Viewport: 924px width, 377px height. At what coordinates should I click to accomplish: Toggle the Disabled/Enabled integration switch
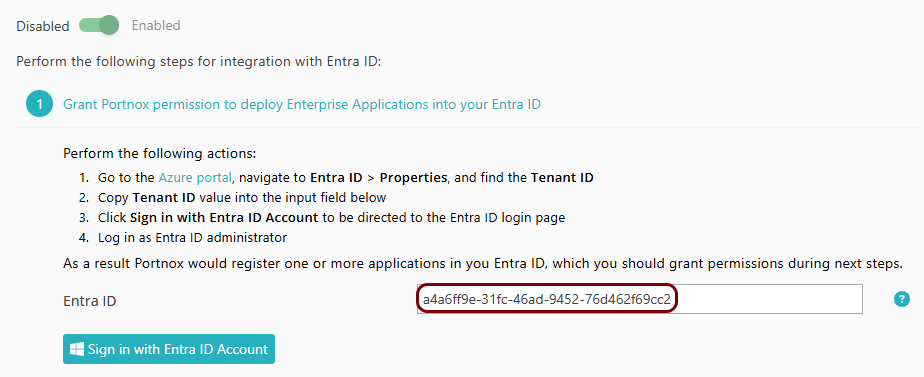(x=99, y=25)
